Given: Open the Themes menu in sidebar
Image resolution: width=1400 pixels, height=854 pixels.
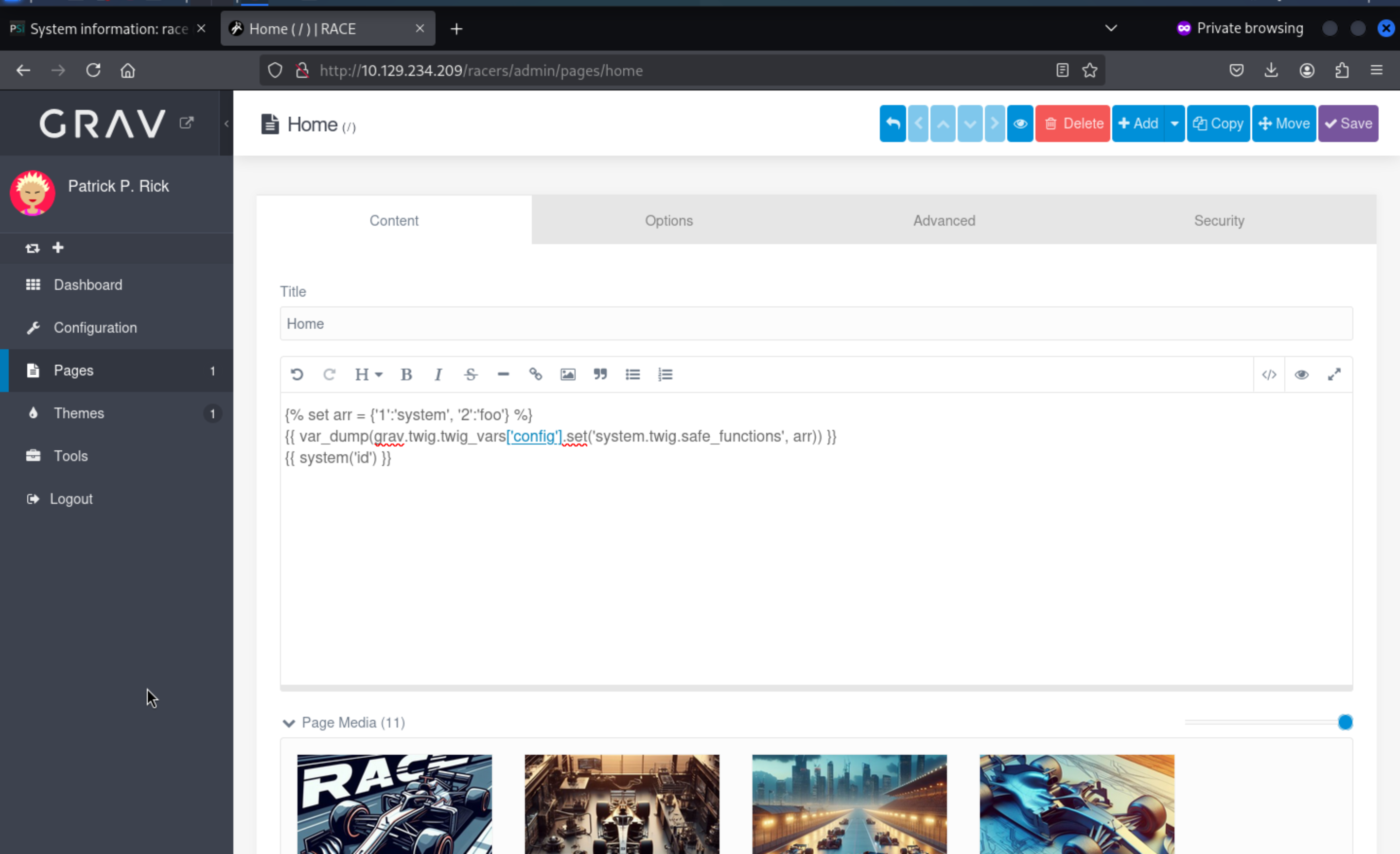Looking at the screenshot, I should 79,413.
